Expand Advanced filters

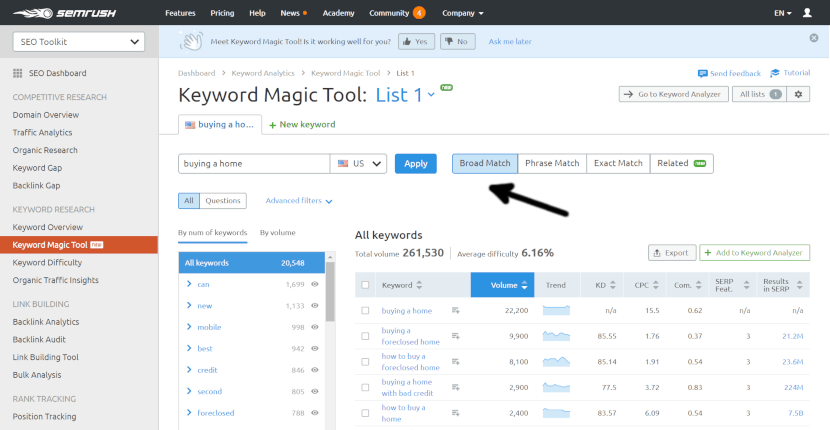(x=299, y=201)
